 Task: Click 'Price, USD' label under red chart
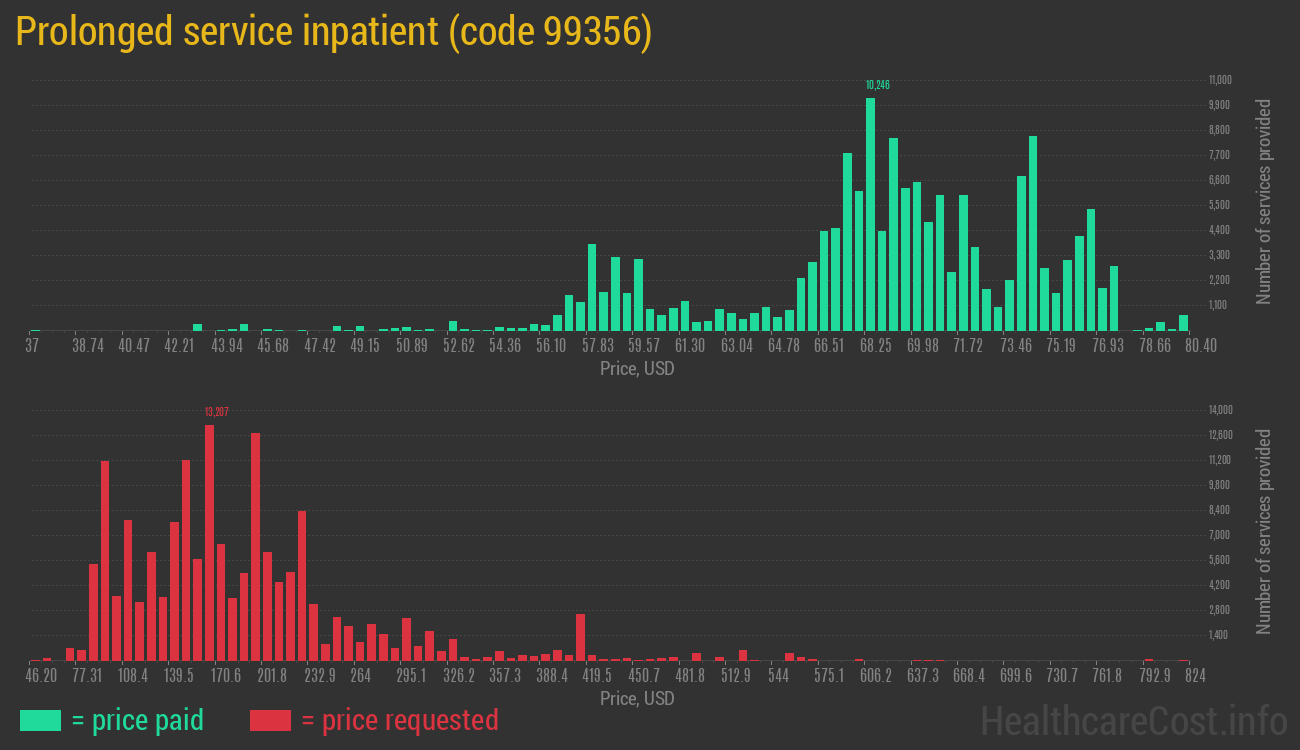coord(637,698)
